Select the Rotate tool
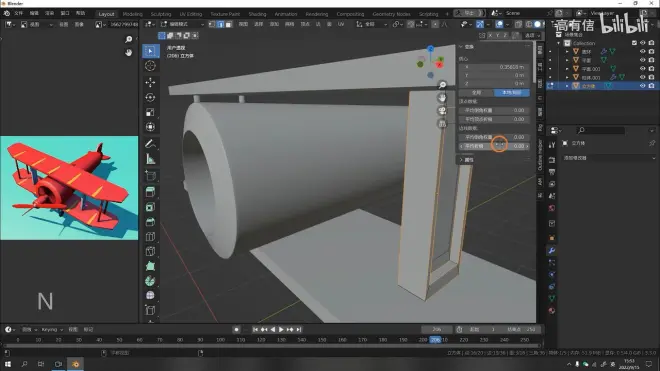 point(150,97)
